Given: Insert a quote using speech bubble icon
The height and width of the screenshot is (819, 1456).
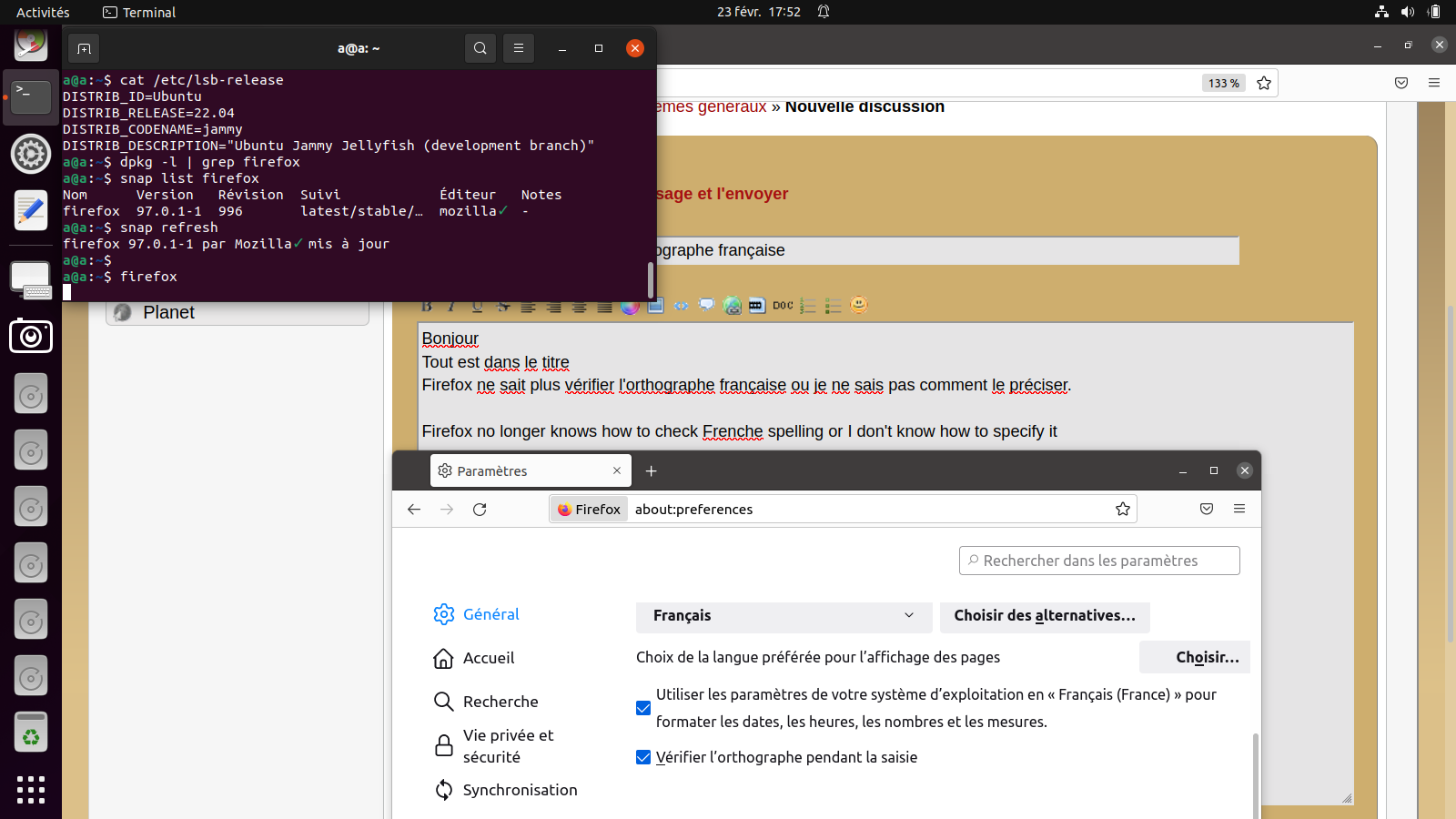Looking at the screenshot, I should click(x=706, y=305).
